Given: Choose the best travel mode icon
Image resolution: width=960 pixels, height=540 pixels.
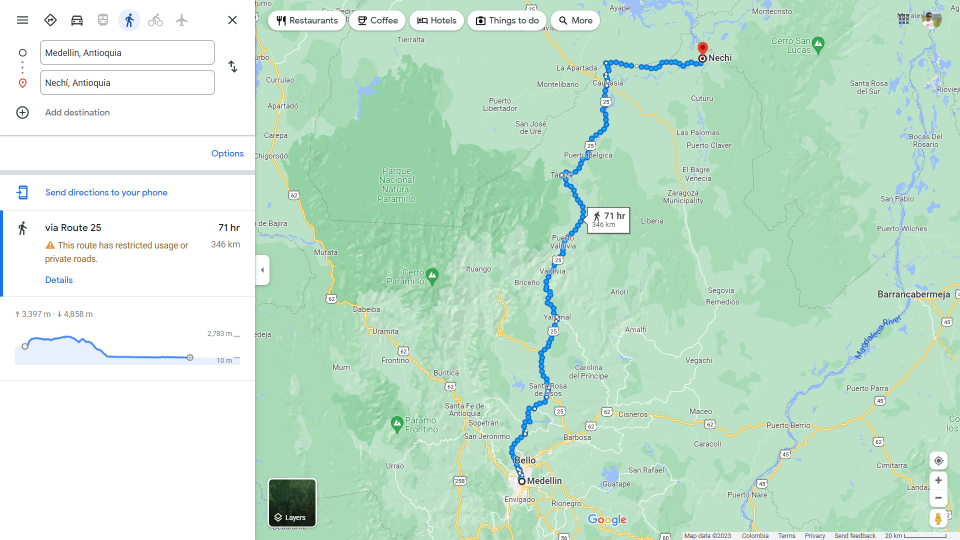Looking at the screenshot, I should pos(50,20).
